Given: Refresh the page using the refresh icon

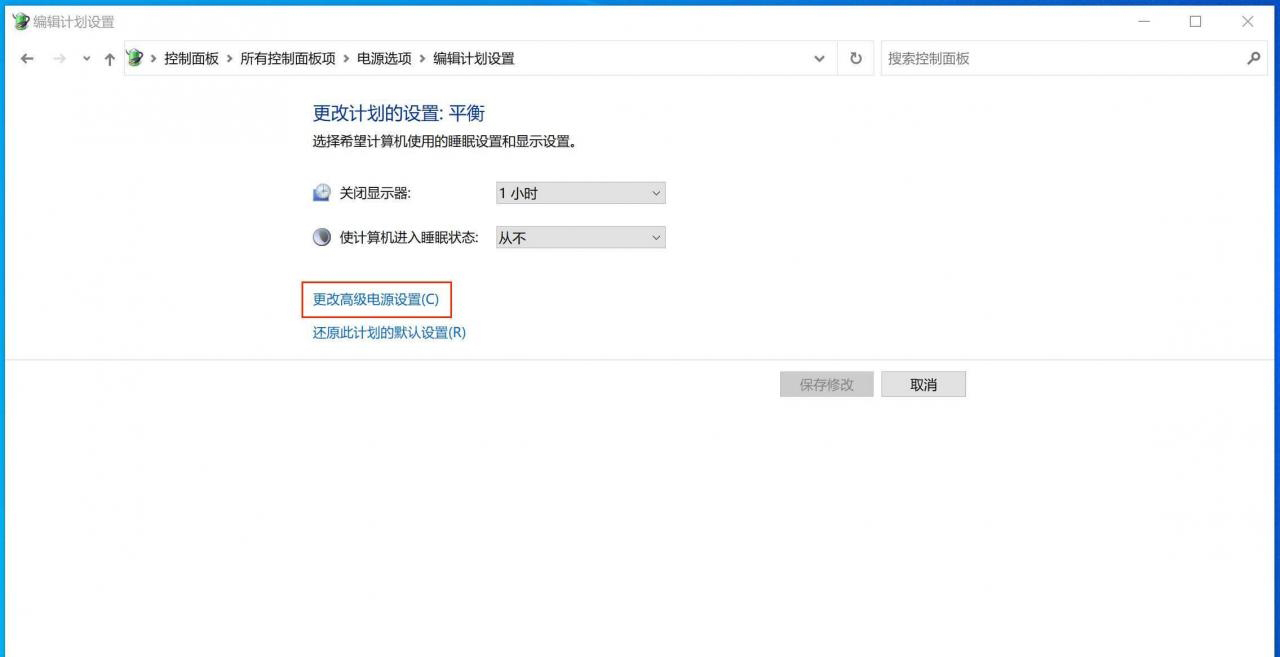Looking at the screenshot, I should coord(856,59).
